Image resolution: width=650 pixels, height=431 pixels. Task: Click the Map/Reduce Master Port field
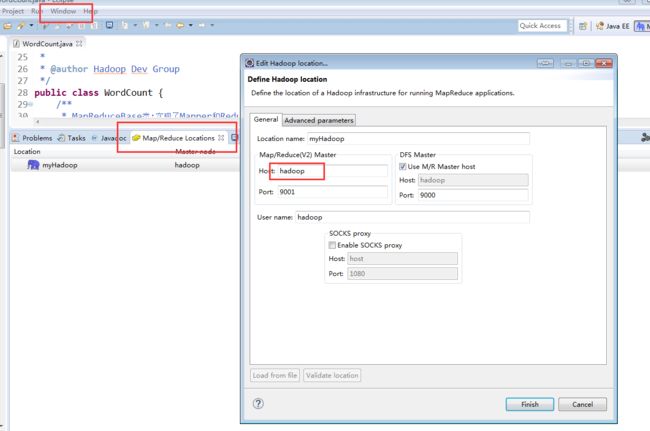[332, 192]
